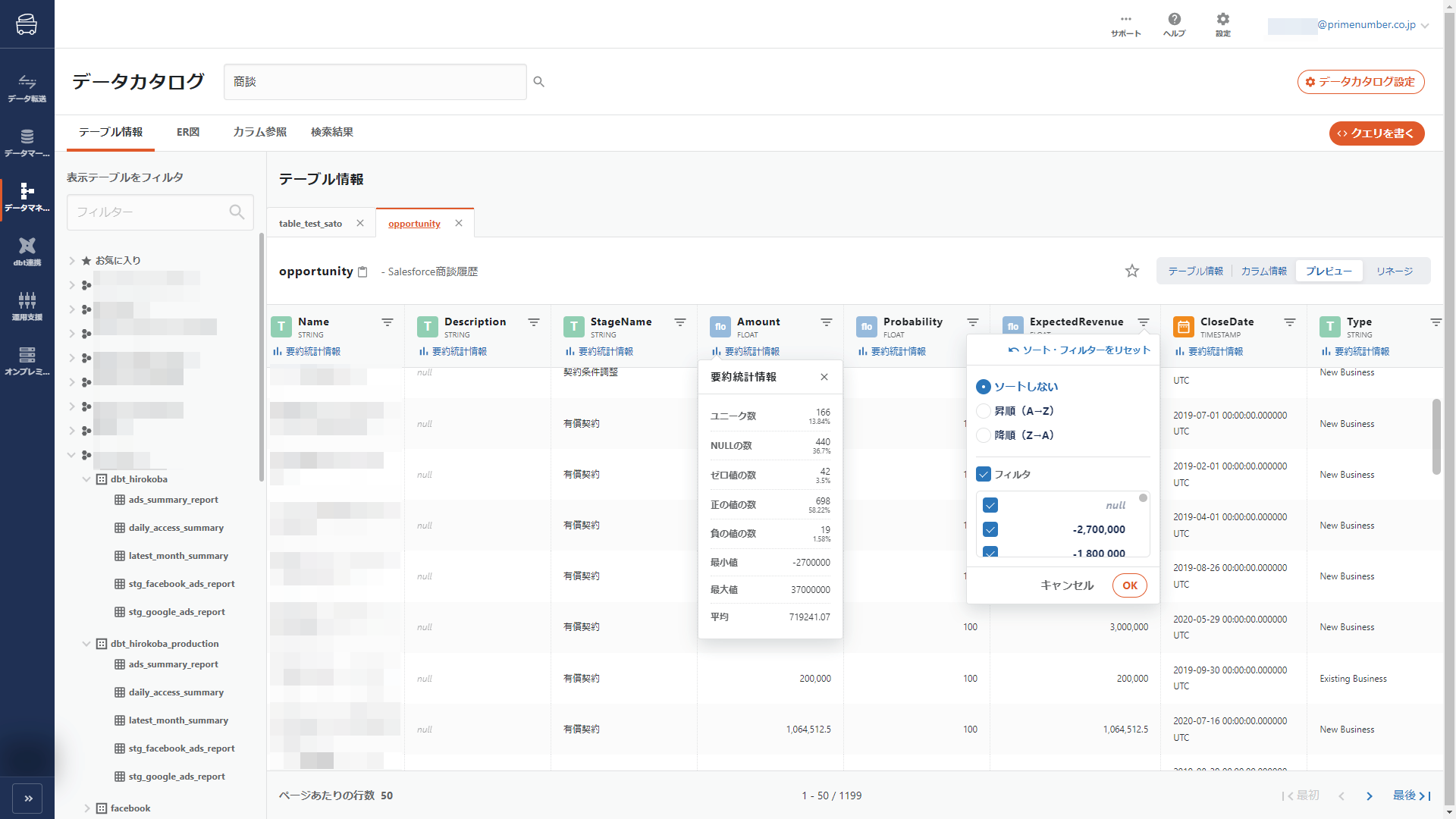Image resolution: width=1456 pixels, height=819 pixels.
Task: Click the フィルター table filter field
Action: click(160, 212)
